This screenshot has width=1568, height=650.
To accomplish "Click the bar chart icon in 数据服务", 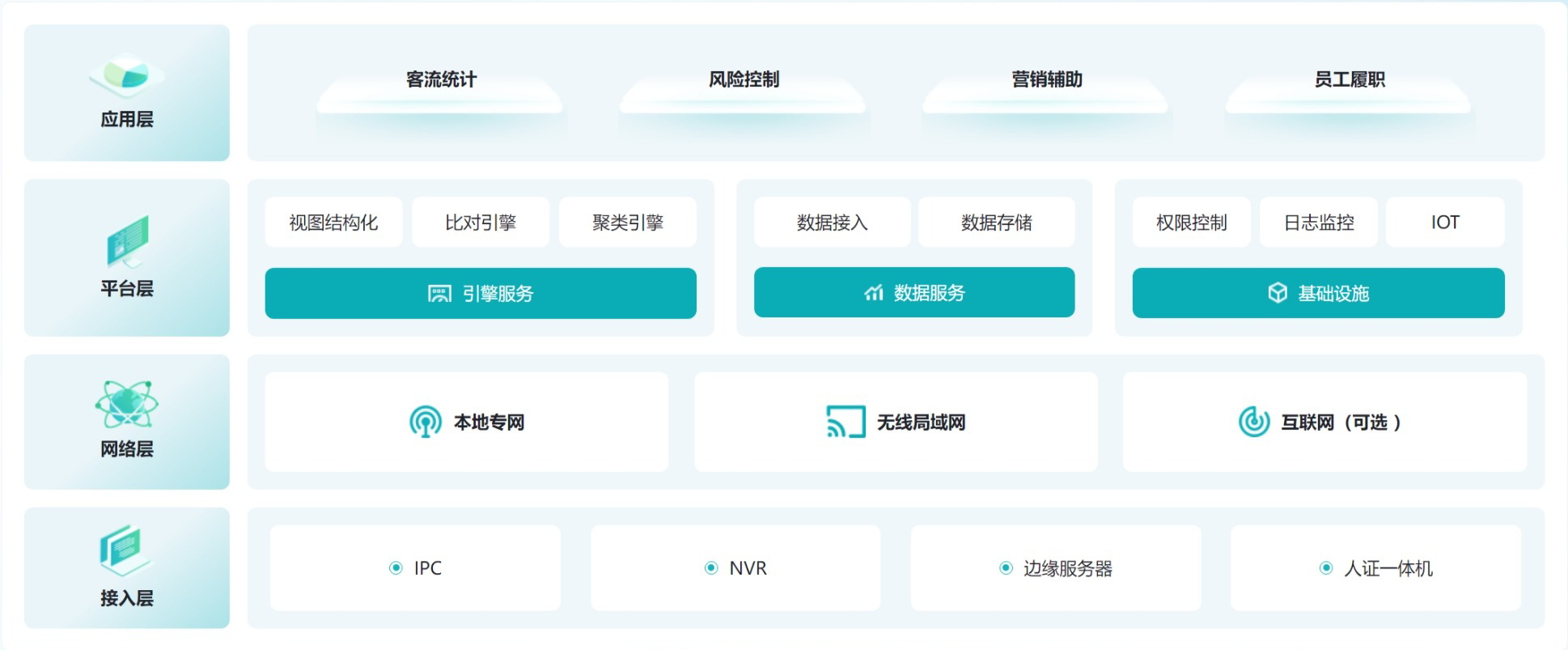I will 873,293.
